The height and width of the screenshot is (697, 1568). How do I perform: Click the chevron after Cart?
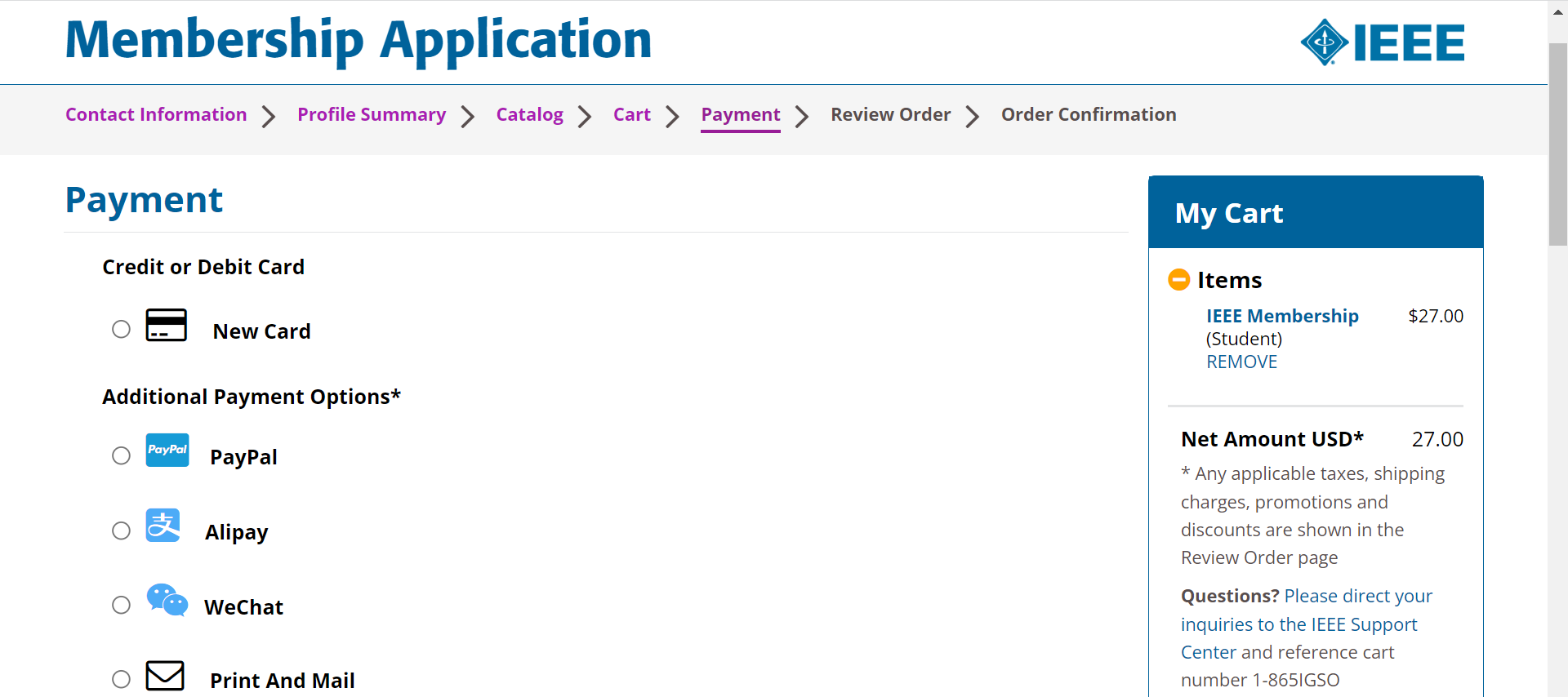point(673,117)
